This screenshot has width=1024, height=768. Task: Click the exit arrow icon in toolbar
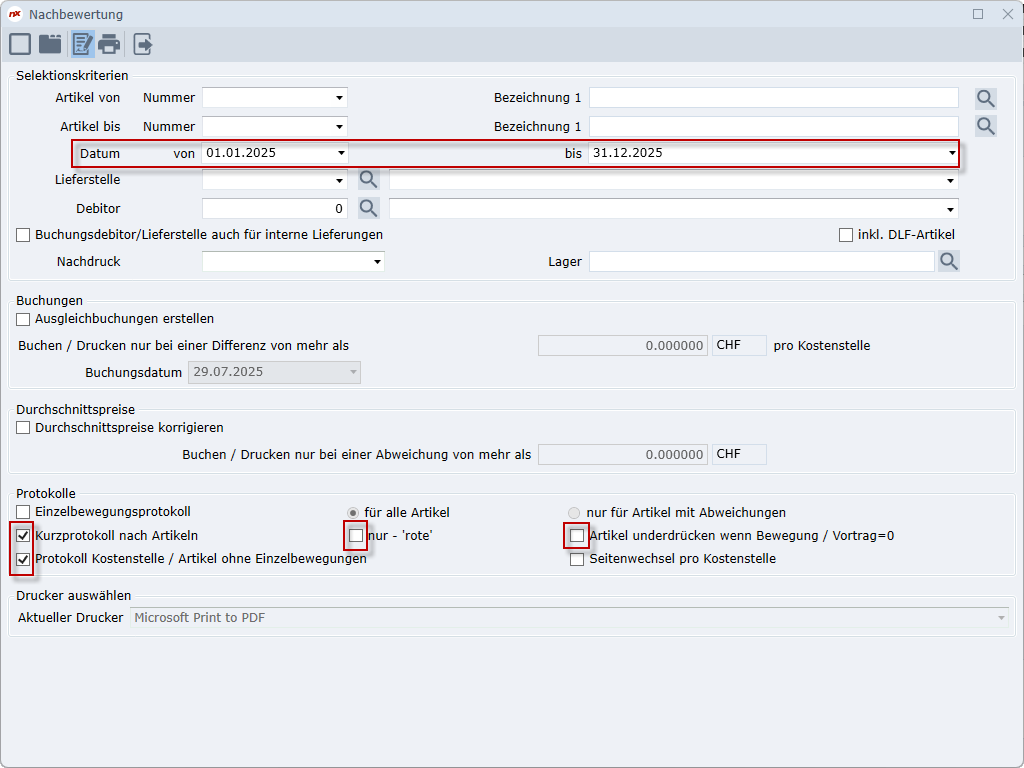(x=143, y=44)
